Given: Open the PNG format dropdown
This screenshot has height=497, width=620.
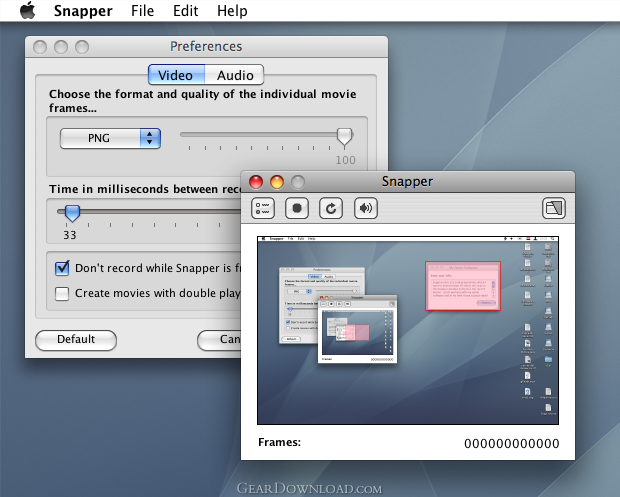Looking at the screenshot, I should [110, 138].
